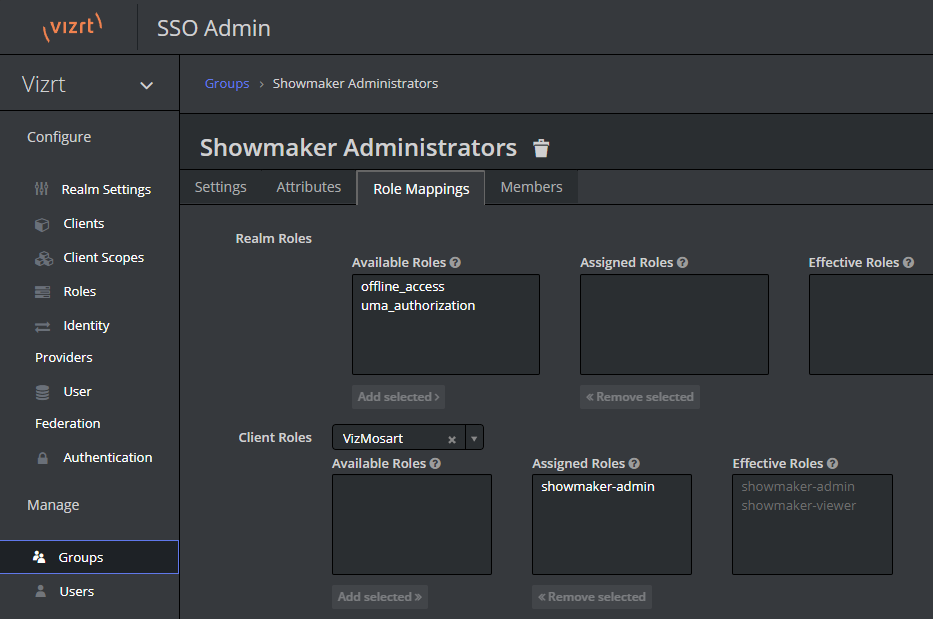This screenshot has height=619, width=933.
Task: Click the Authentication lock icon
Action: 42,458
